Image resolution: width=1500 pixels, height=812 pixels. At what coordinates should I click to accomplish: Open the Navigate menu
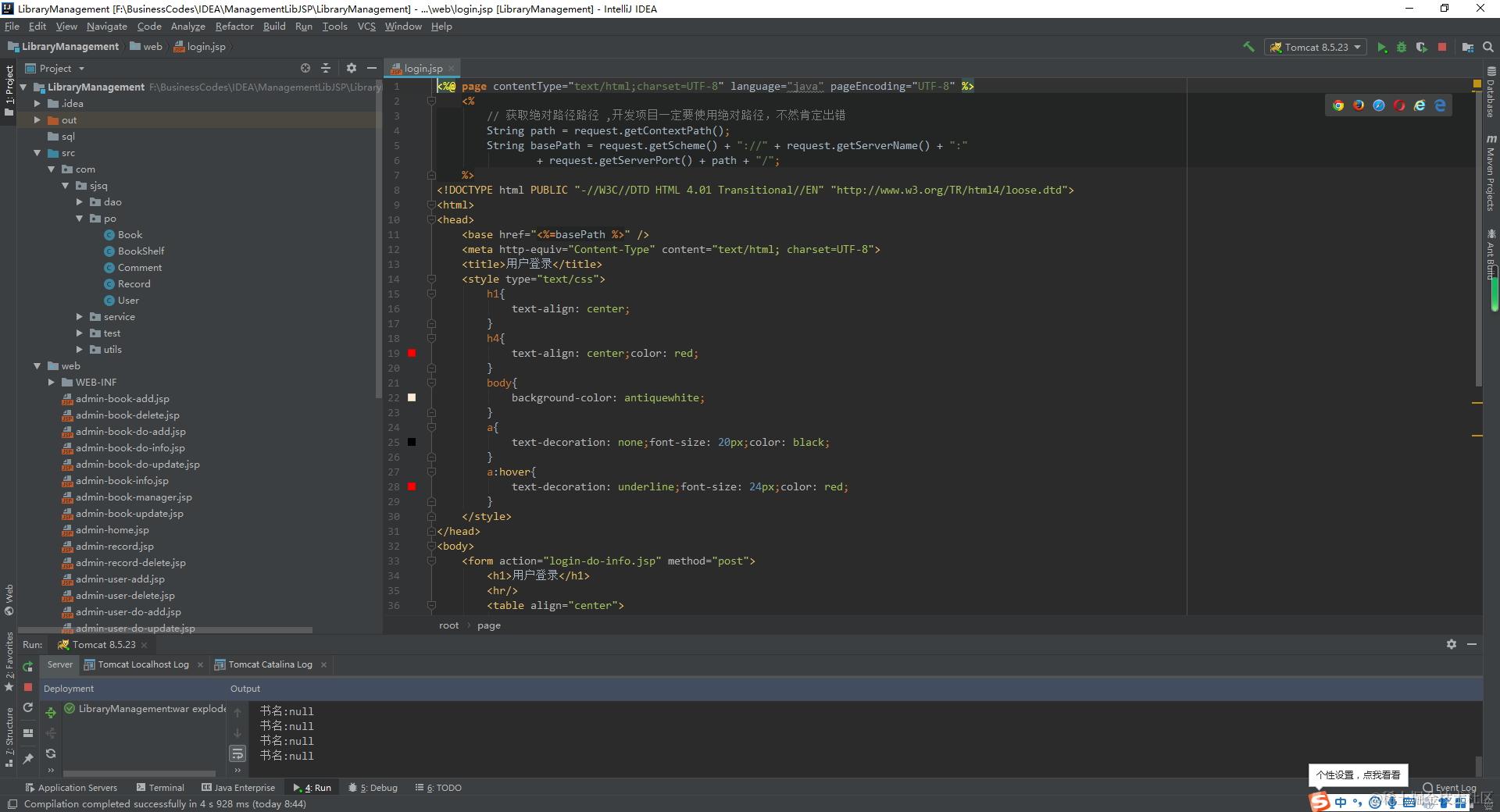pos(107,27)
